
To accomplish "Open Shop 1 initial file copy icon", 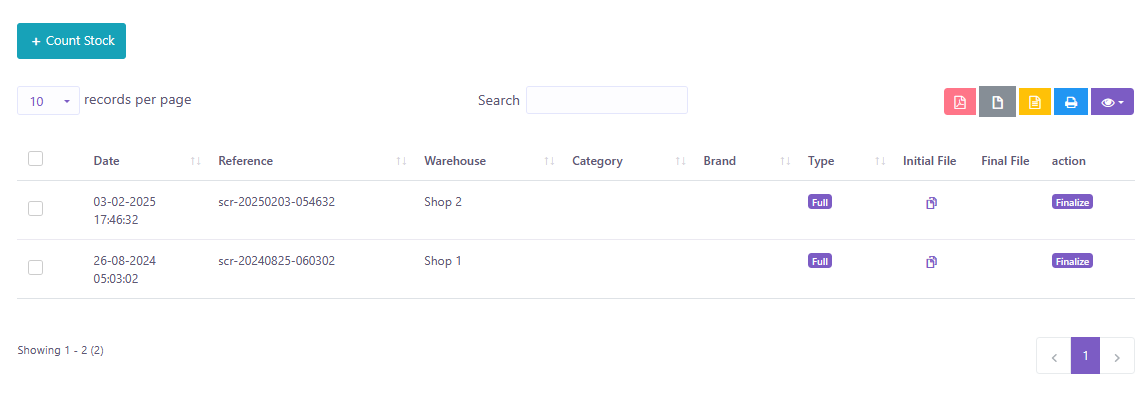I will tap(931, 261).
